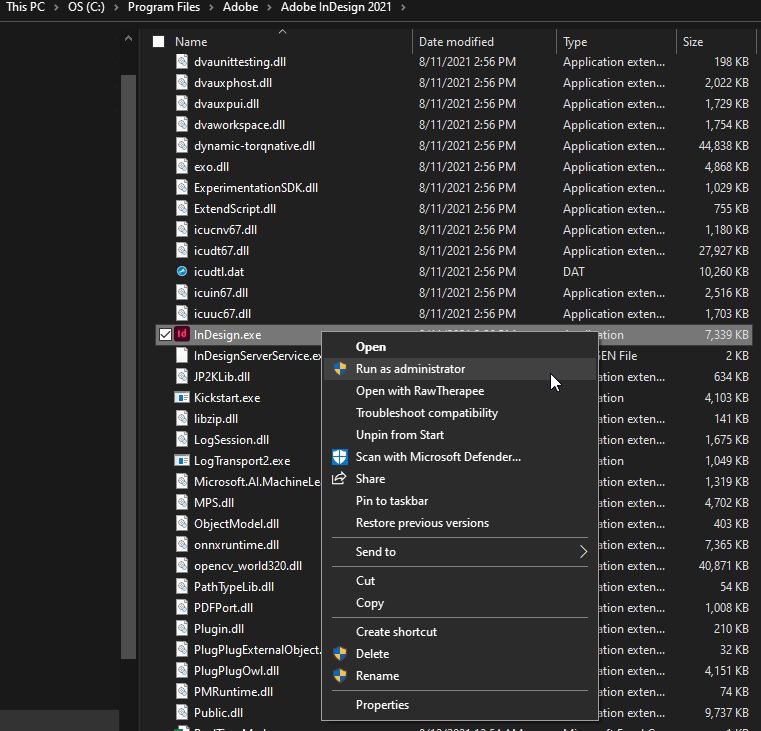Navigate to Program Files in breadcrumb

[x=164, y=7]
